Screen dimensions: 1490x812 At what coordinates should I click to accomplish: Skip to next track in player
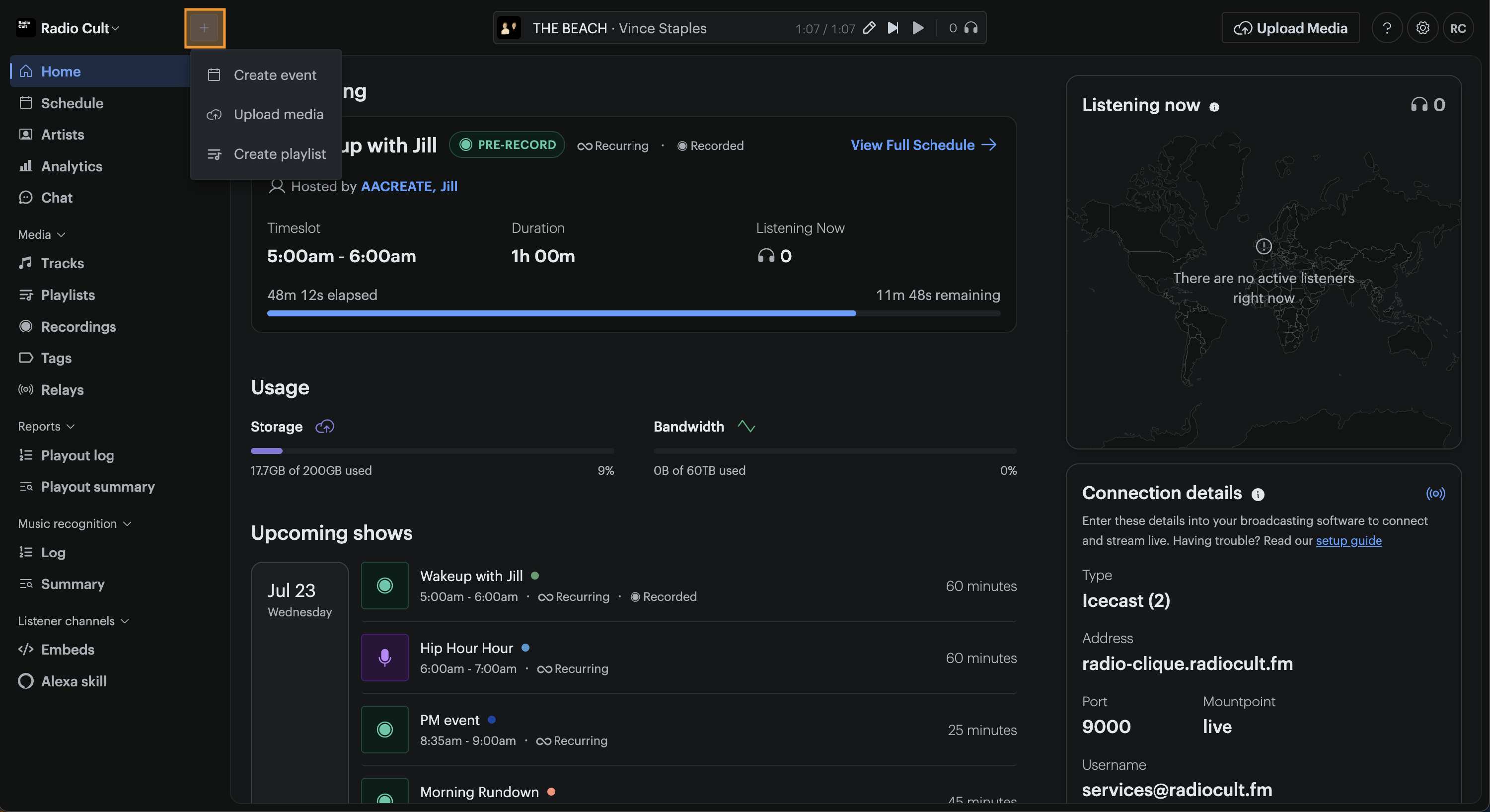[x=893, y=28]
